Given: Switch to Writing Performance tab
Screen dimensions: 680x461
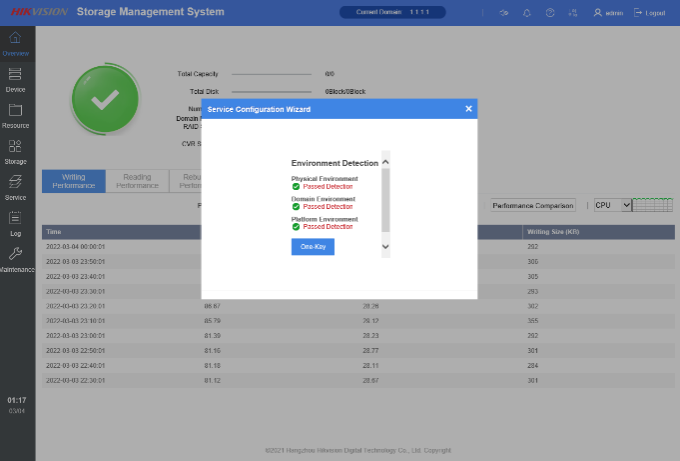Looking at the screenshot, I should pyautogui.click(x=73, y=181).
